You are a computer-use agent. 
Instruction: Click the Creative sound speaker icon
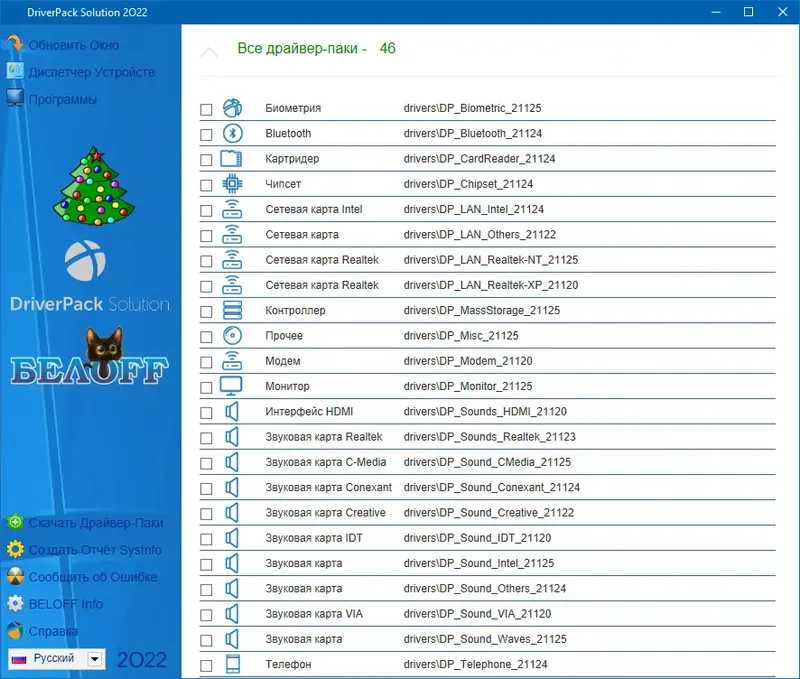coord(232,513)
